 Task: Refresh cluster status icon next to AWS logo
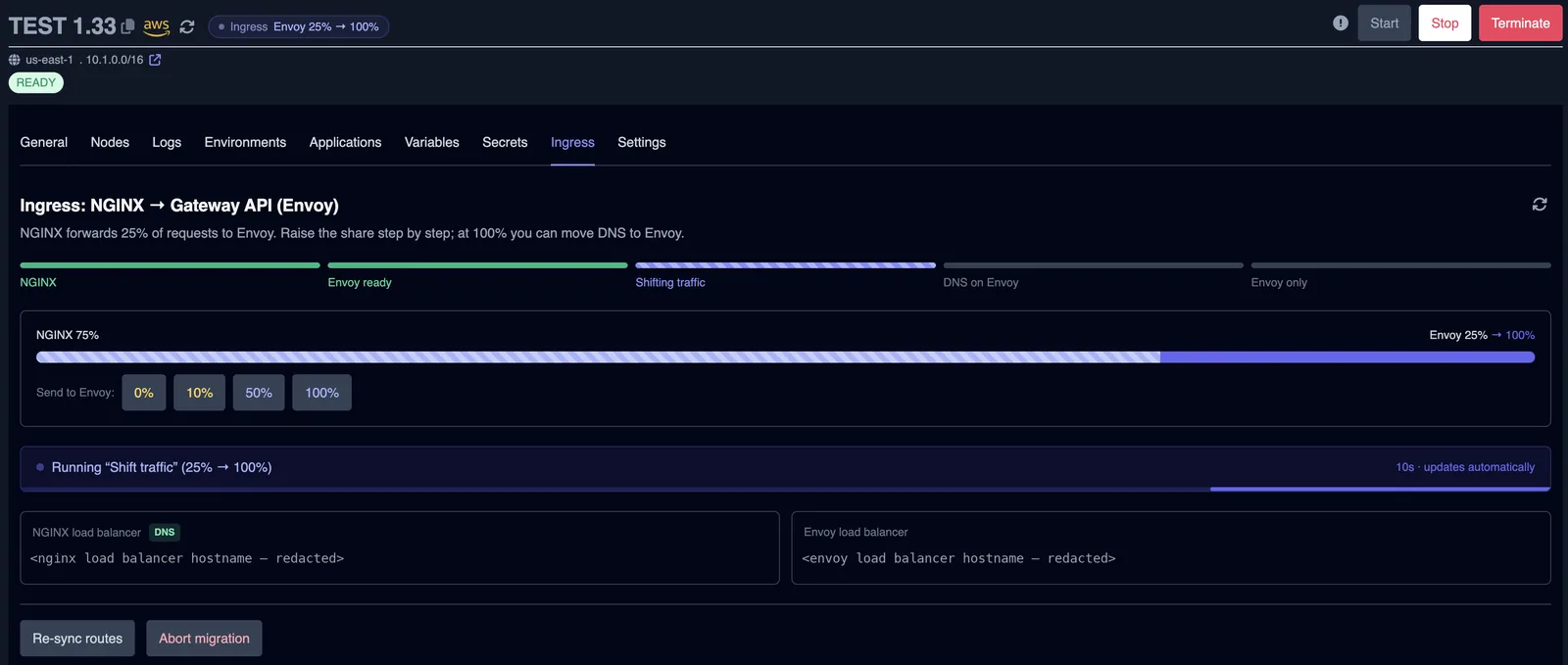pos(187,27)
